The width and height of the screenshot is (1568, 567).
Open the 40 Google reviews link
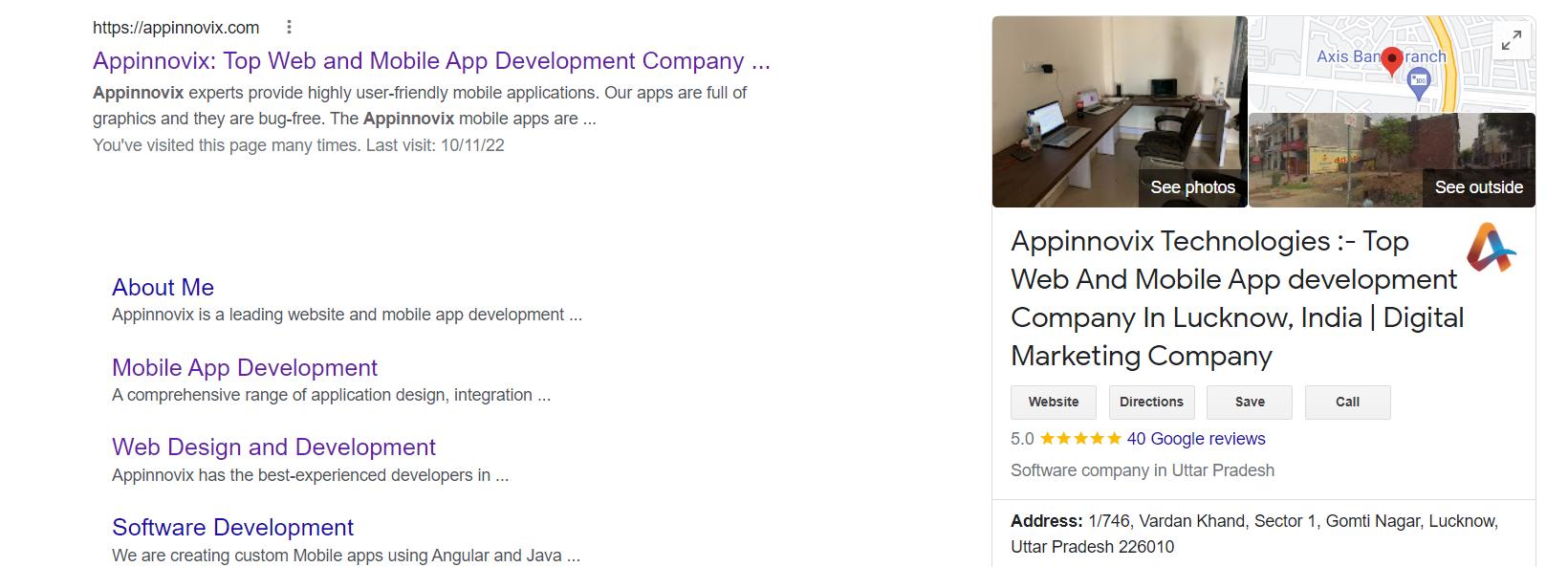coord(1196,439)
